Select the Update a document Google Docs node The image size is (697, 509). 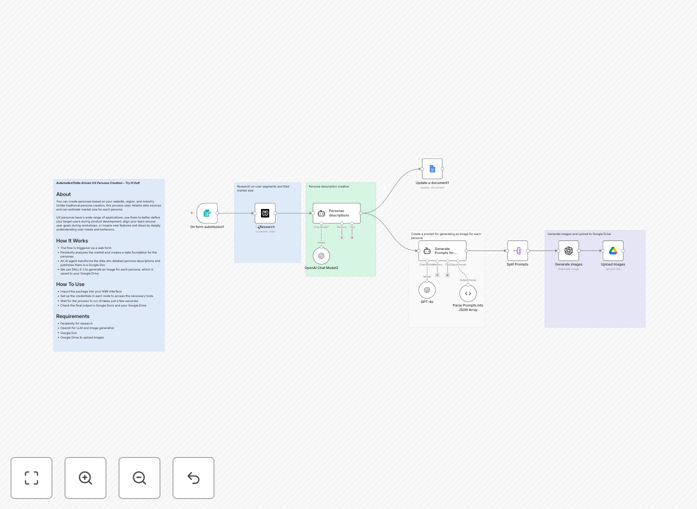432,169
